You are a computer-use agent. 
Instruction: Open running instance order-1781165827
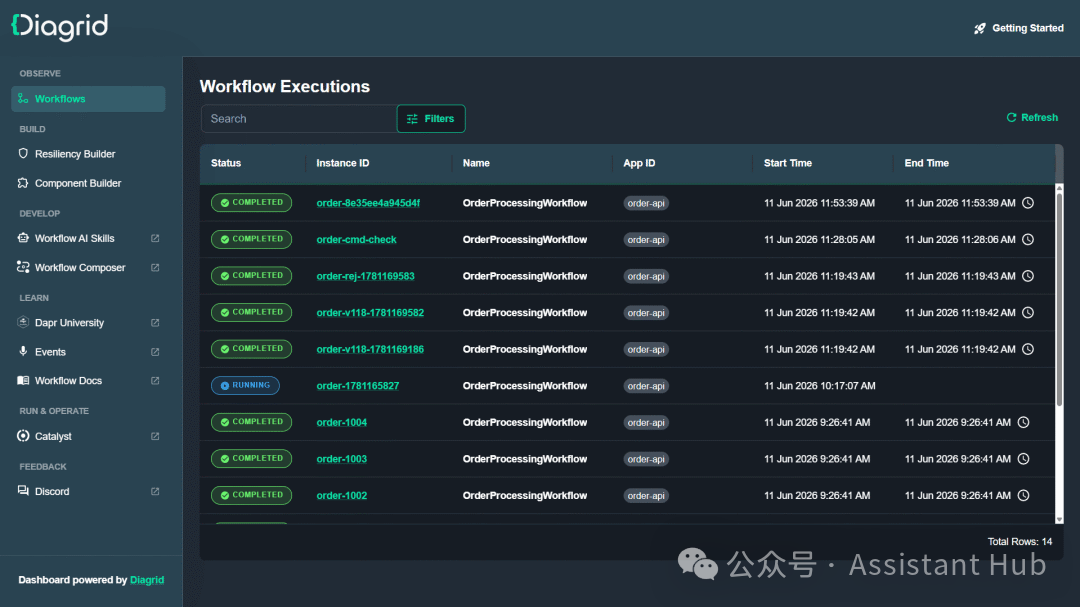357,386
